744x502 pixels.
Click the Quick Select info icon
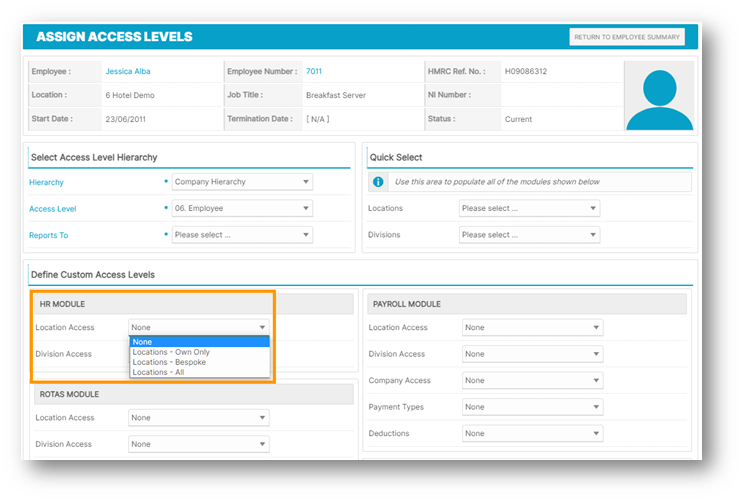pyautogui.click(x=378, y=182)
